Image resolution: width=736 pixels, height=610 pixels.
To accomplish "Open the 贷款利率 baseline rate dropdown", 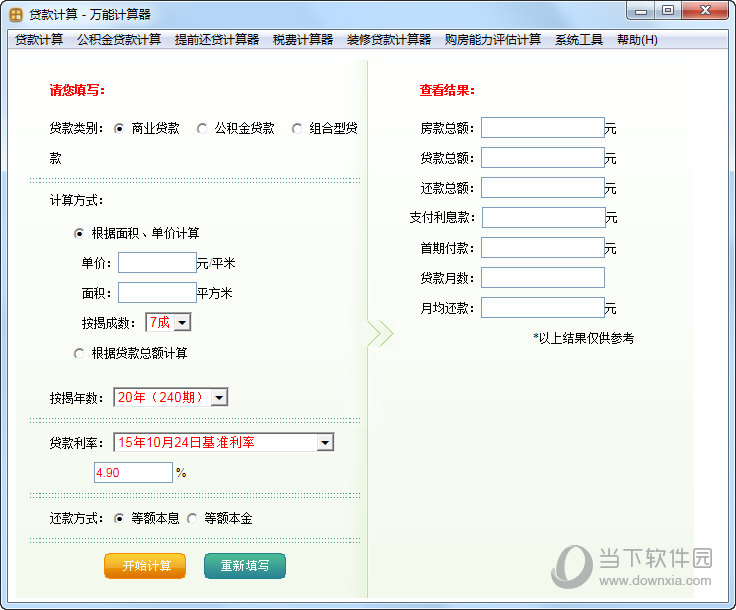I will 224,442.
